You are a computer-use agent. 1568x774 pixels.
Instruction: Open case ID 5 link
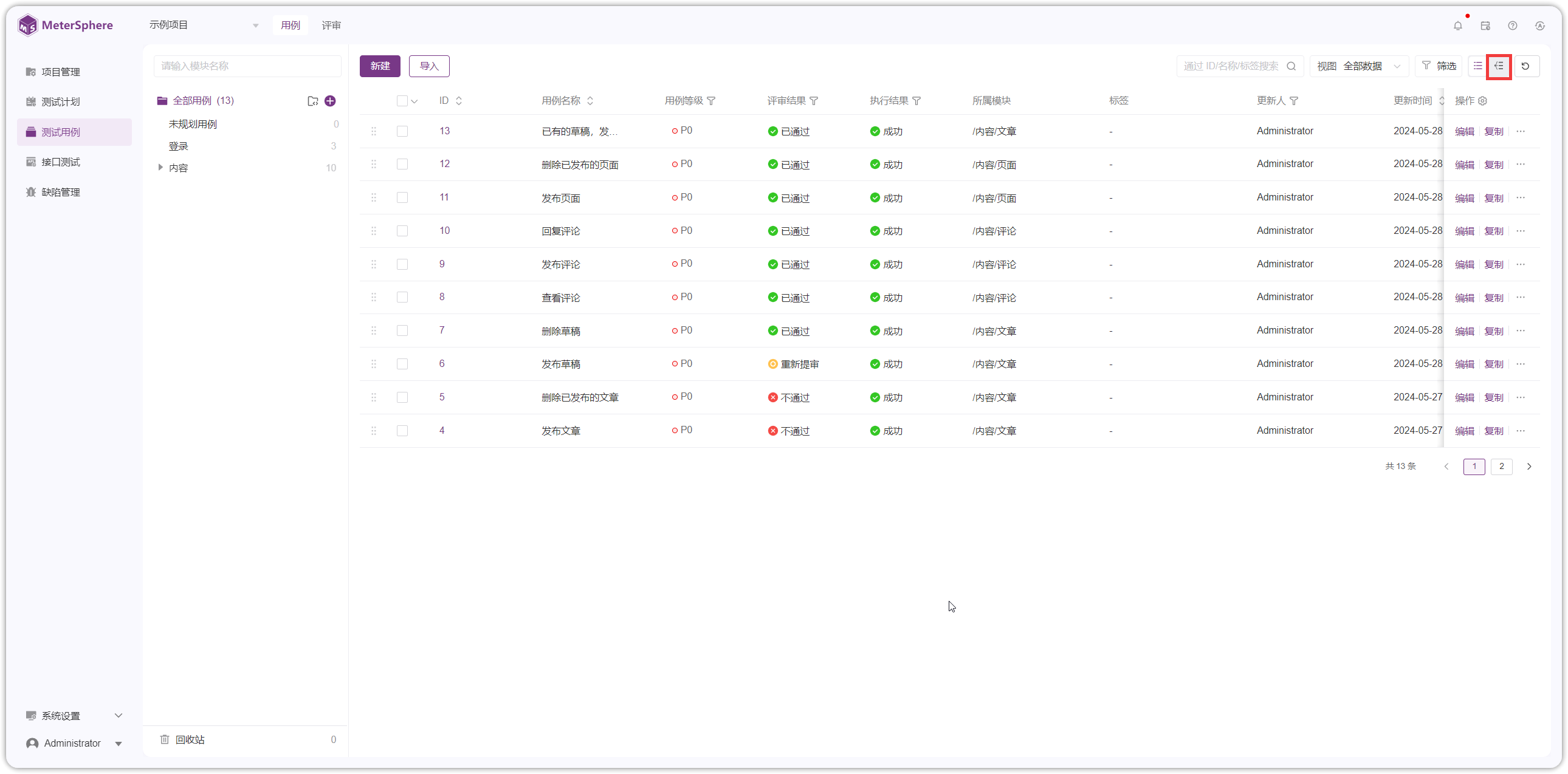(442, 397)
